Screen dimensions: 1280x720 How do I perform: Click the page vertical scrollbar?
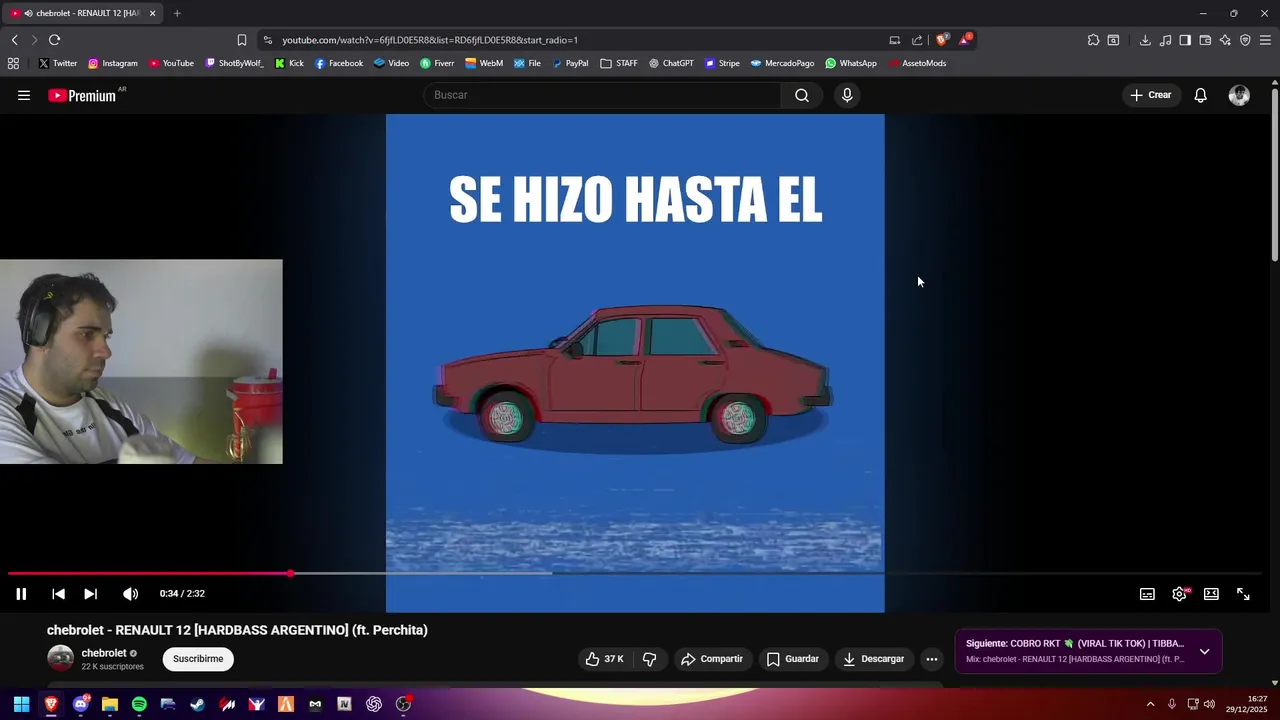pos(1275,175)
